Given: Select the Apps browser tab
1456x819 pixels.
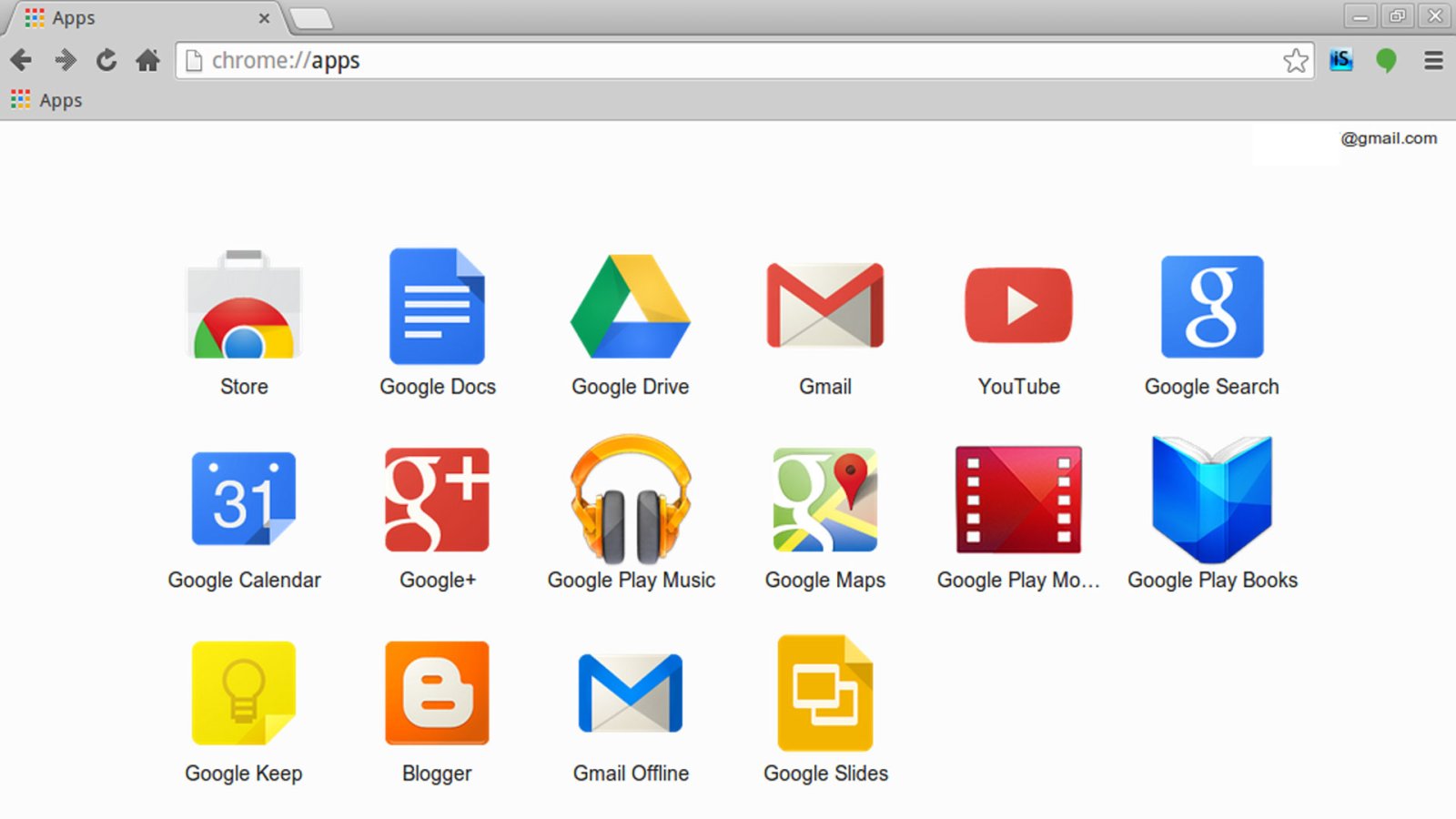Looking at the screenshot, I should (x=146, y=18).
